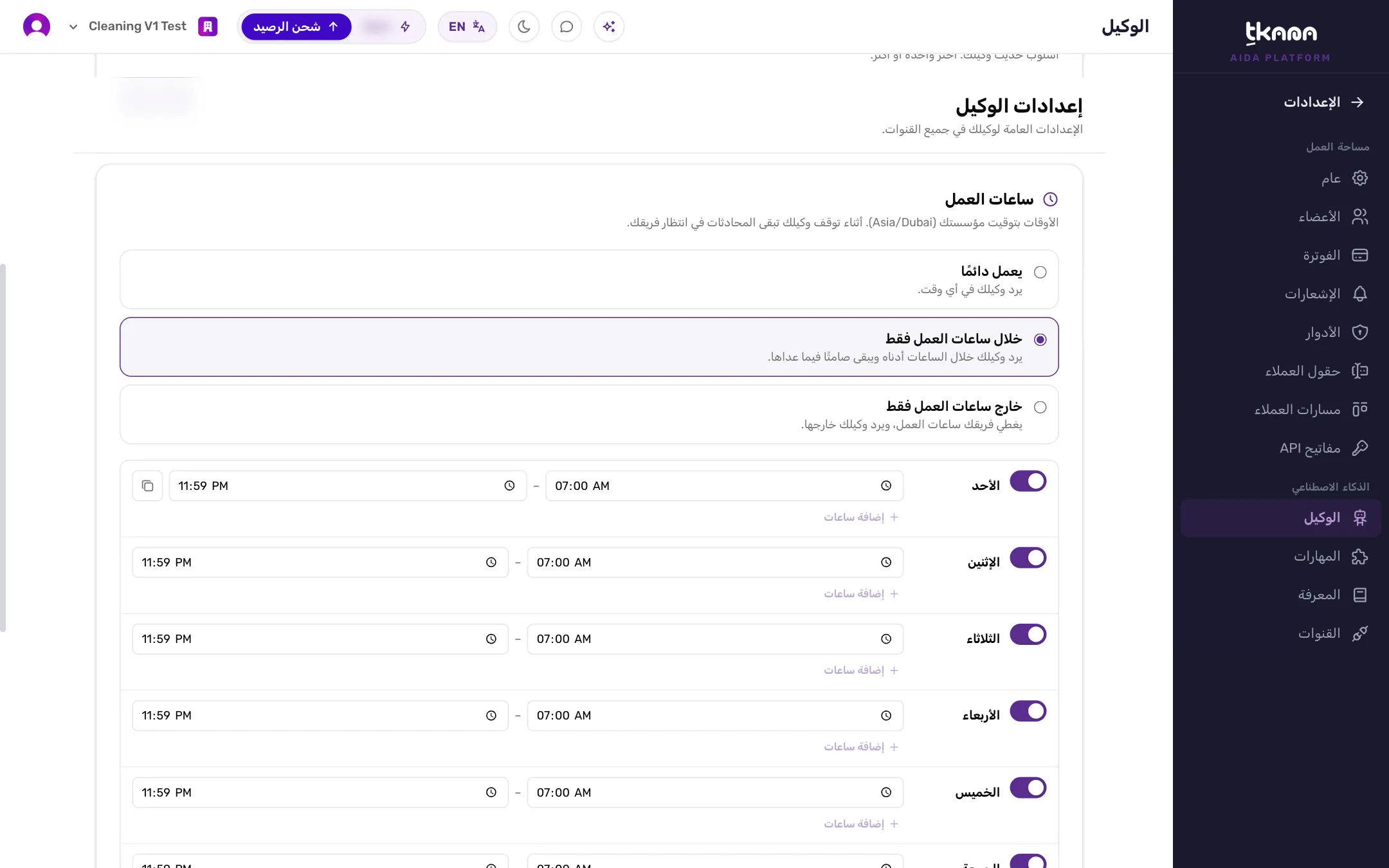Click the tkamm AIDA Platform logo

[1281, 41]
